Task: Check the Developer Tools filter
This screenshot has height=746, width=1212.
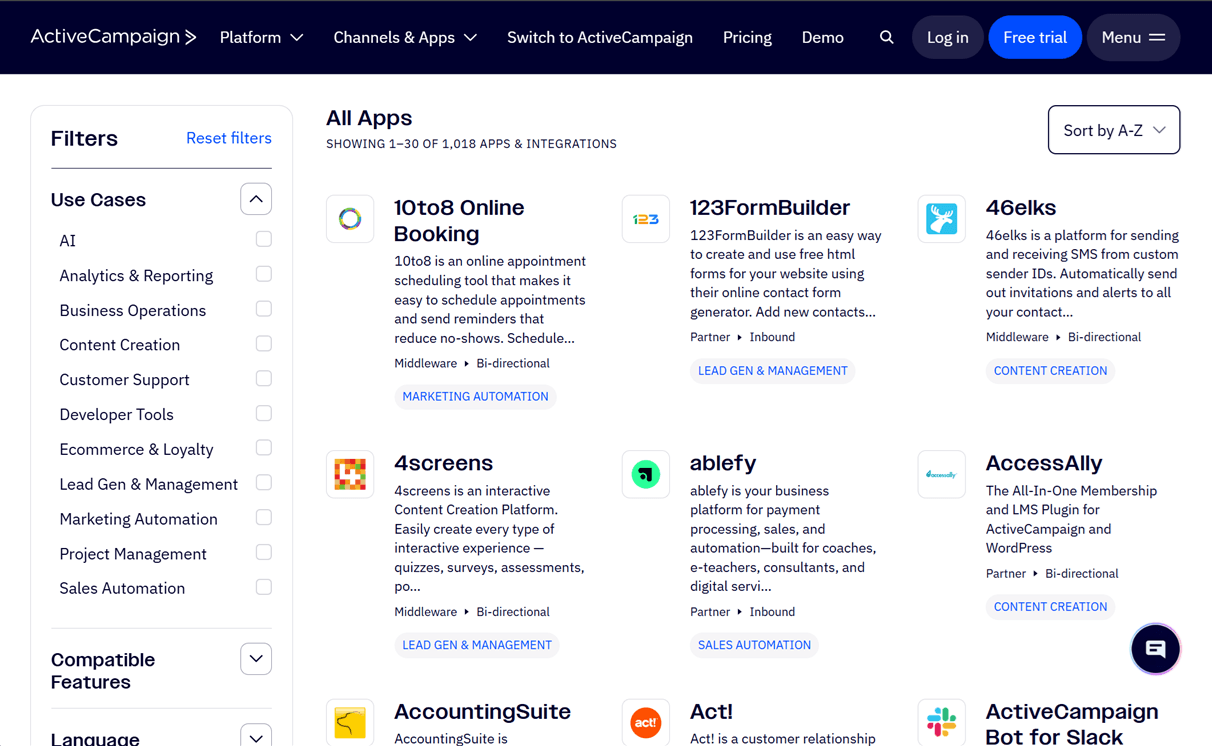Action: pos(264,413)
